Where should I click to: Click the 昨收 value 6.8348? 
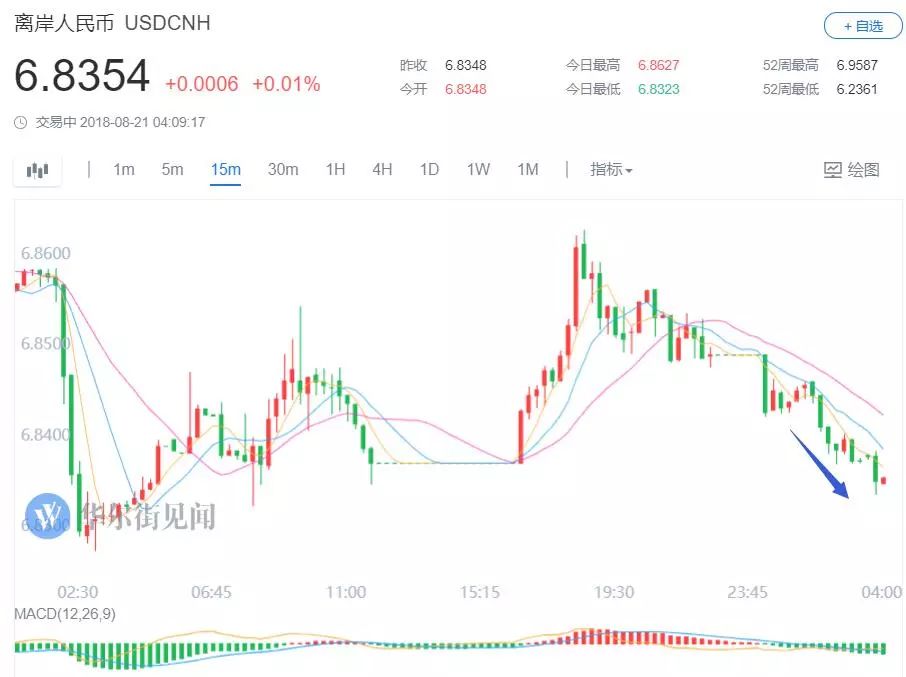(465, 65)
